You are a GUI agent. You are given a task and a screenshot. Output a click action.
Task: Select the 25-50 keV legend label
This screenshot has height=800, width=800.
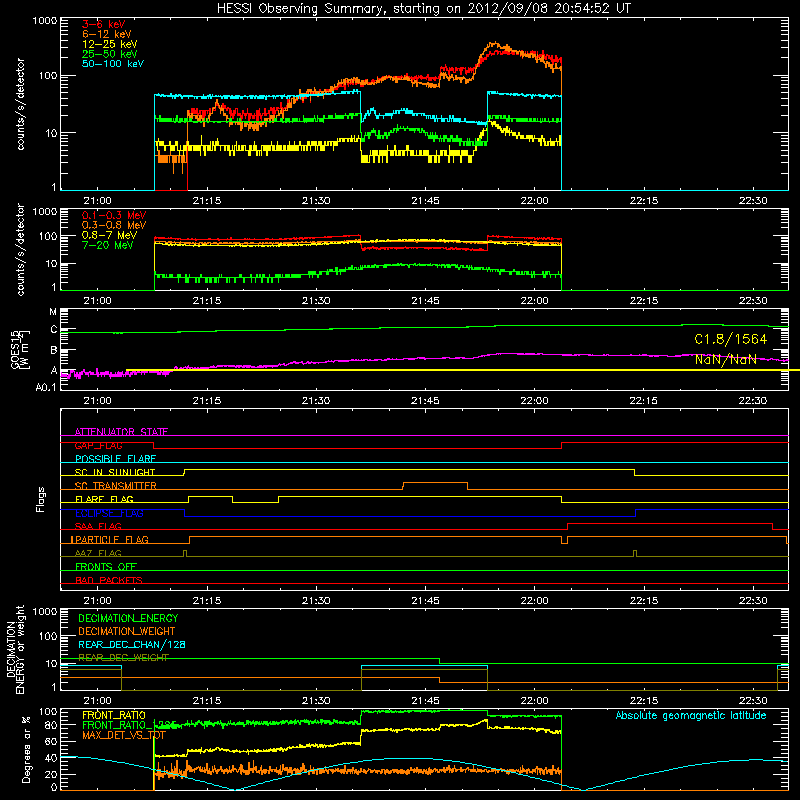[x=110, y=54]
